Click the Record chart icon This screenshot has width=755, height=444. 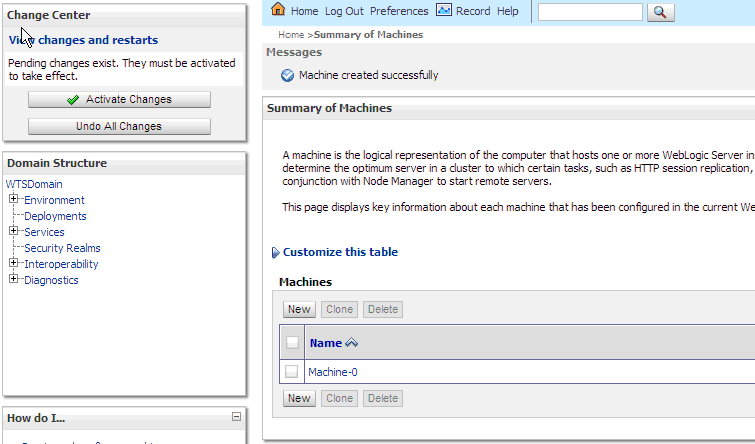(x=443, y=10)
